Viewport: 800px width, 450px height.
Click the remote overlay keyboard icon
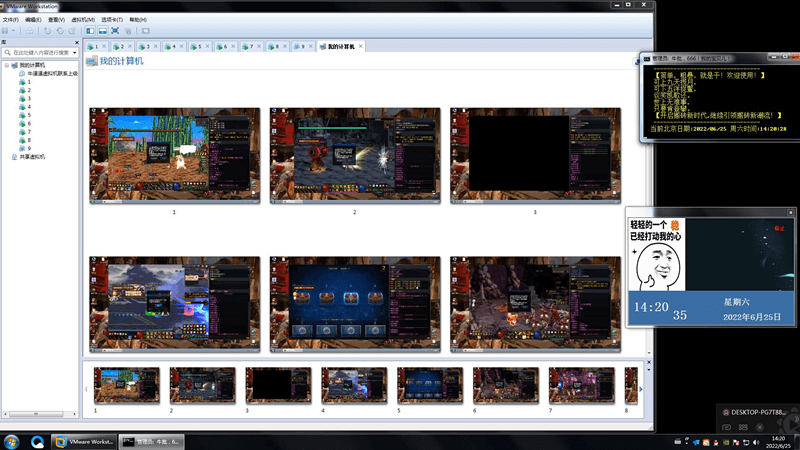(x=743, y=427)
